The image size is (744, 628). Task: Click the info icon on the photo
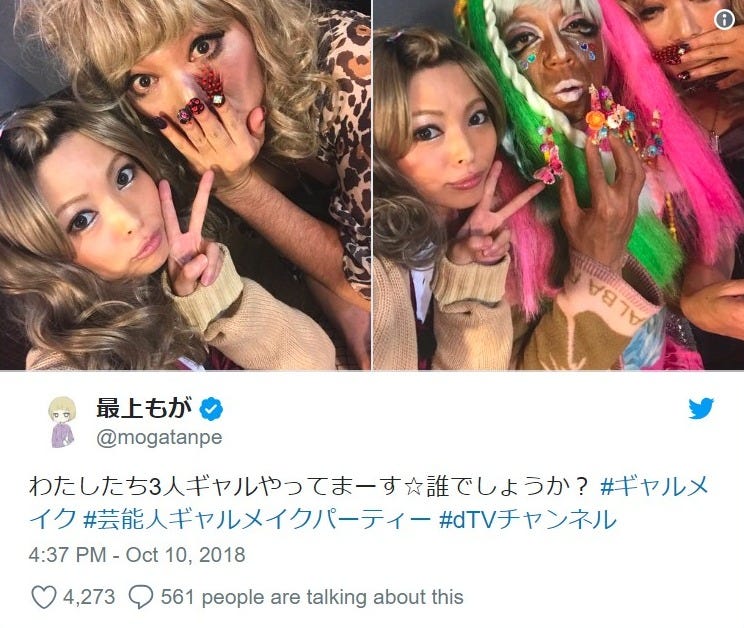pyautogui.click(x=724, y=19)
